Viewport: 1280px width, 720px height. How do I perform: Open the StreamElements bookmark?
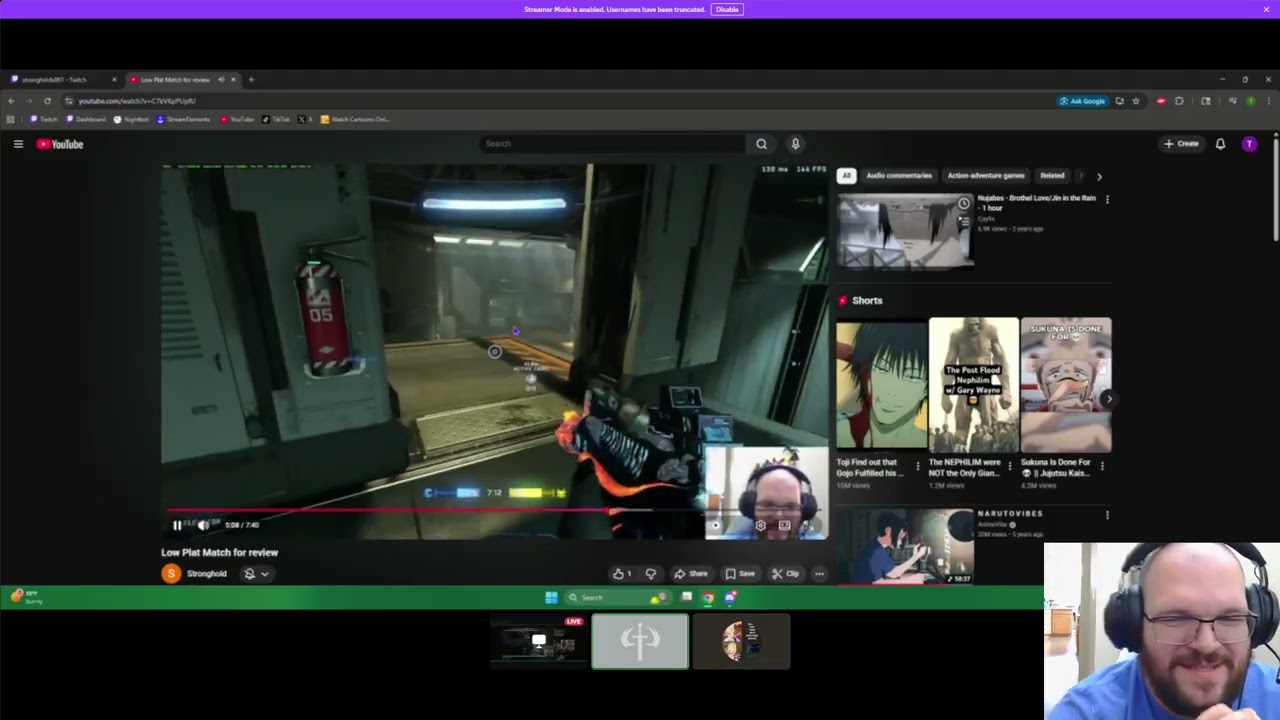coord(182,119)
